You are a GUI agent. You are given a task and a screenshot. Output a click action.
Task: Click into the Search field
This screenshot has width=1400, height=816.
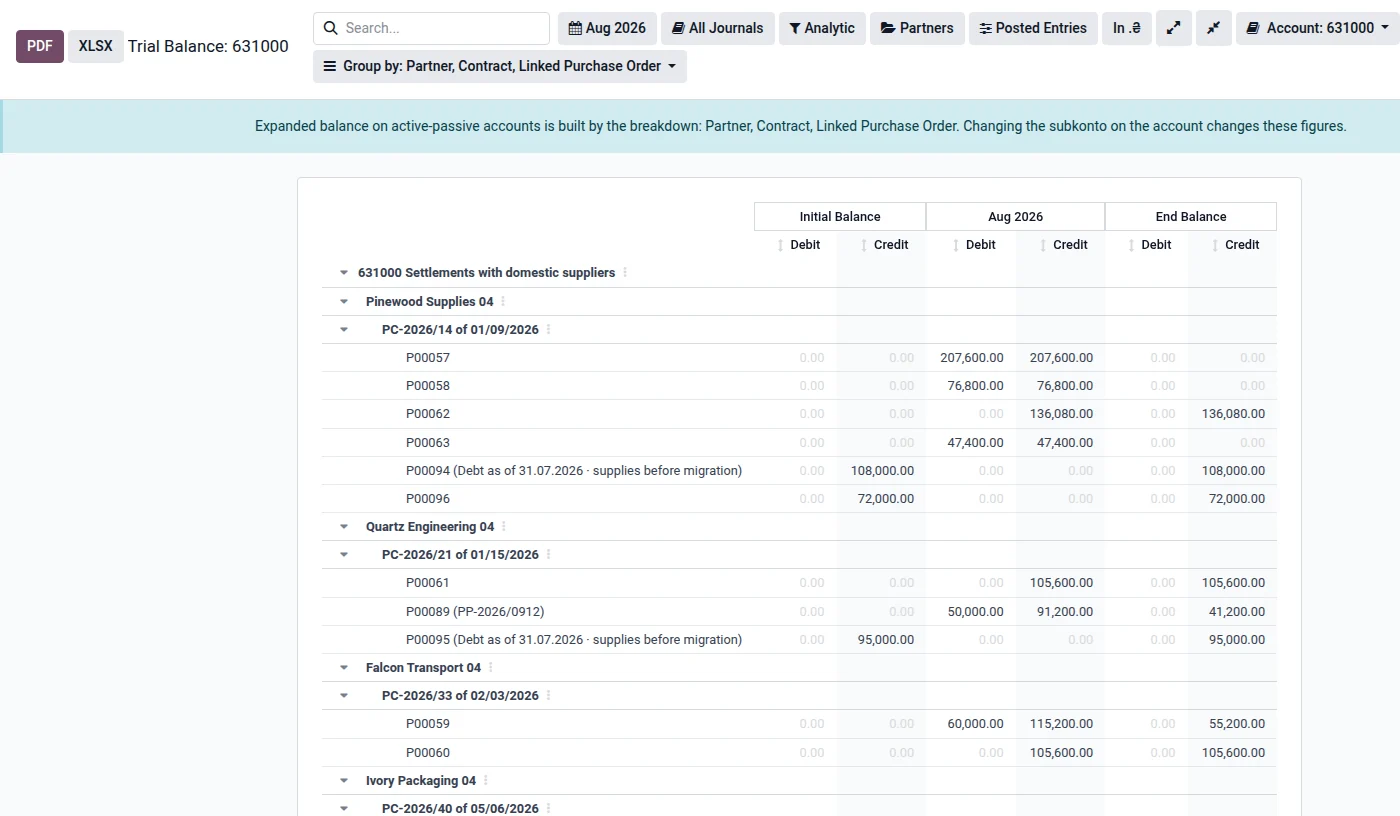click(x=431, y=28)
